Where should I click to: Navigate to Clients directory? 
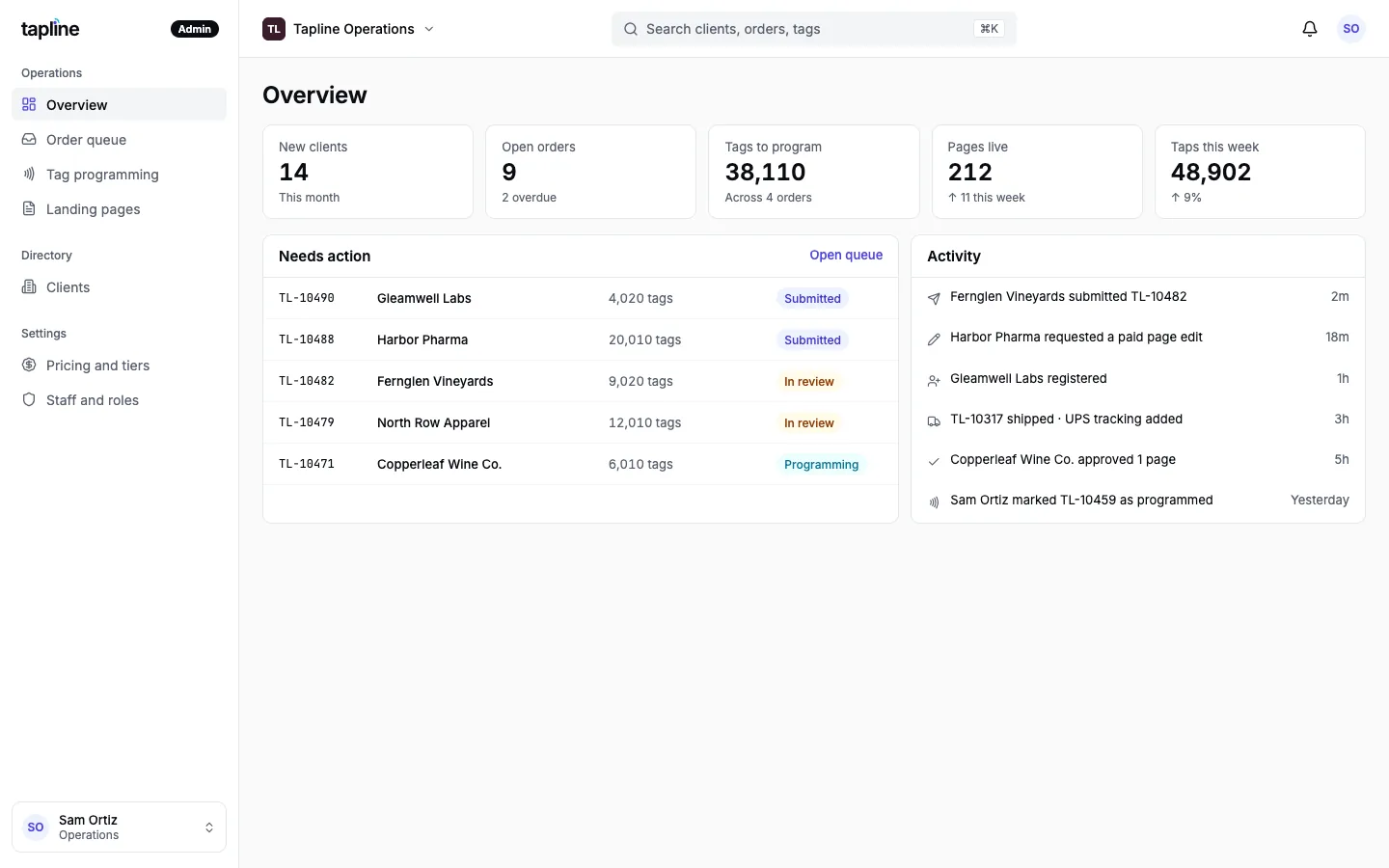tap(119, 286)
